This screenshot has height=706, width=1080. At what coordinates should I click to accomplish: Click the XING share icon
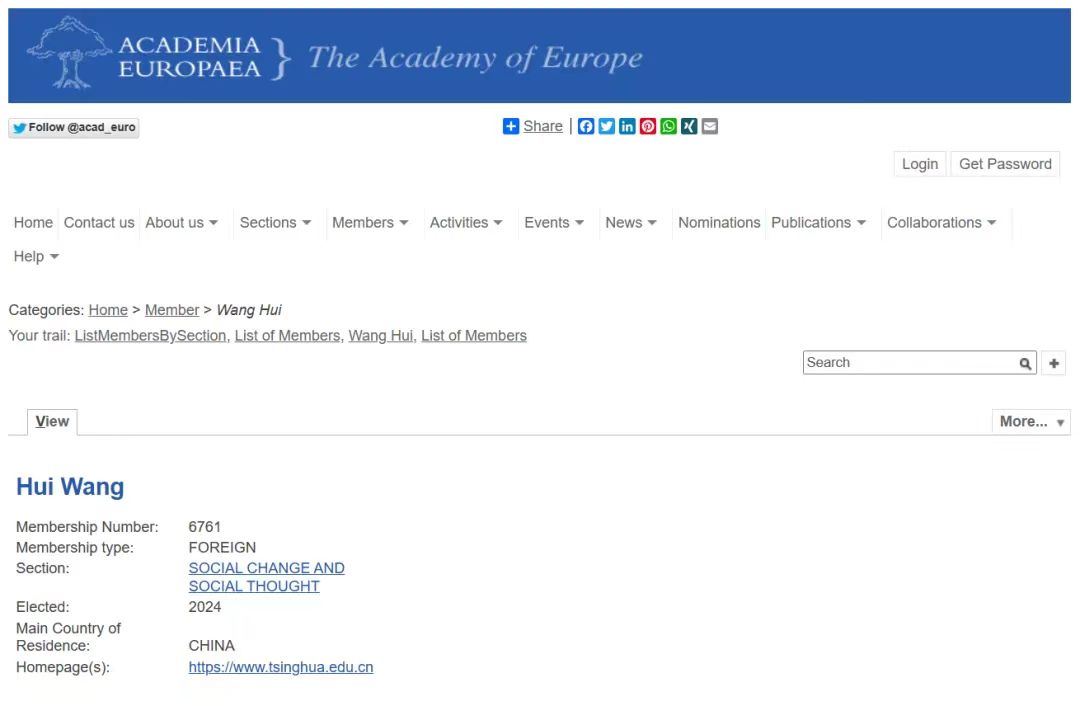(x=689, y=126)
